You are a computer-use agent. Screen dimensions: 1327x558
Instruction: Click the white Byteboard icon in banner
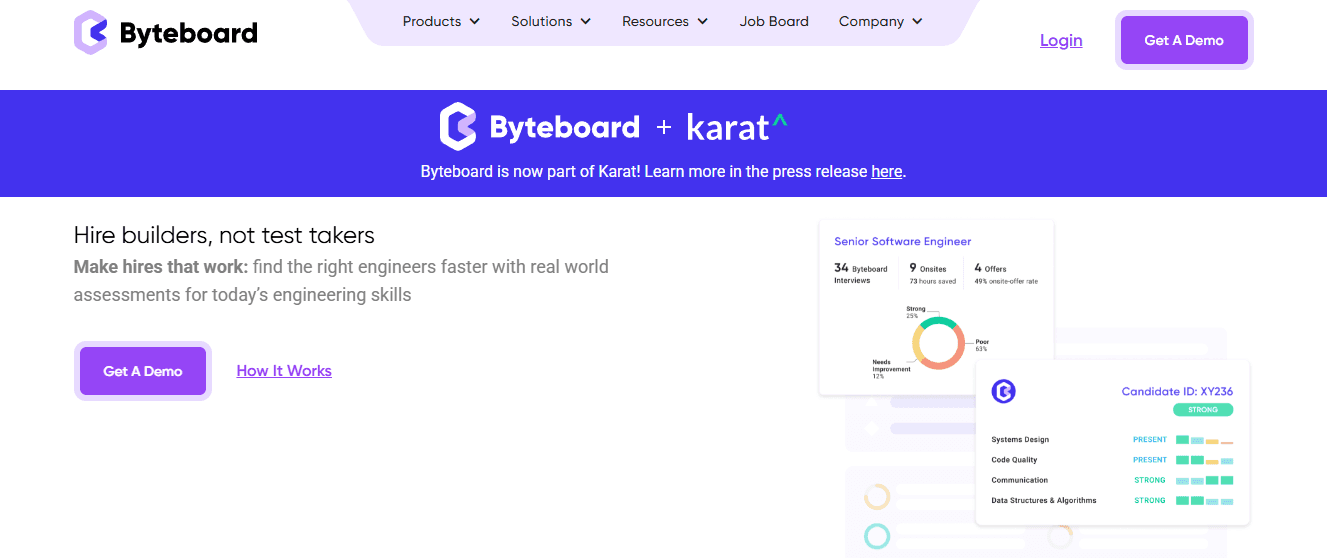click(458, 127)
